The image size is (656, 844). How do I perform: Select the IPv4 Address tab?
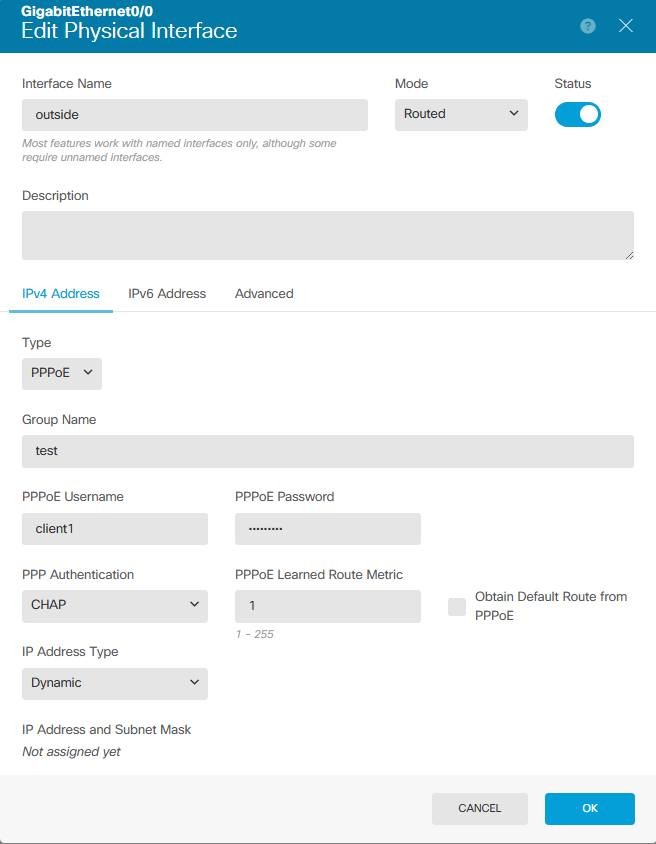(x=61, y=294)
